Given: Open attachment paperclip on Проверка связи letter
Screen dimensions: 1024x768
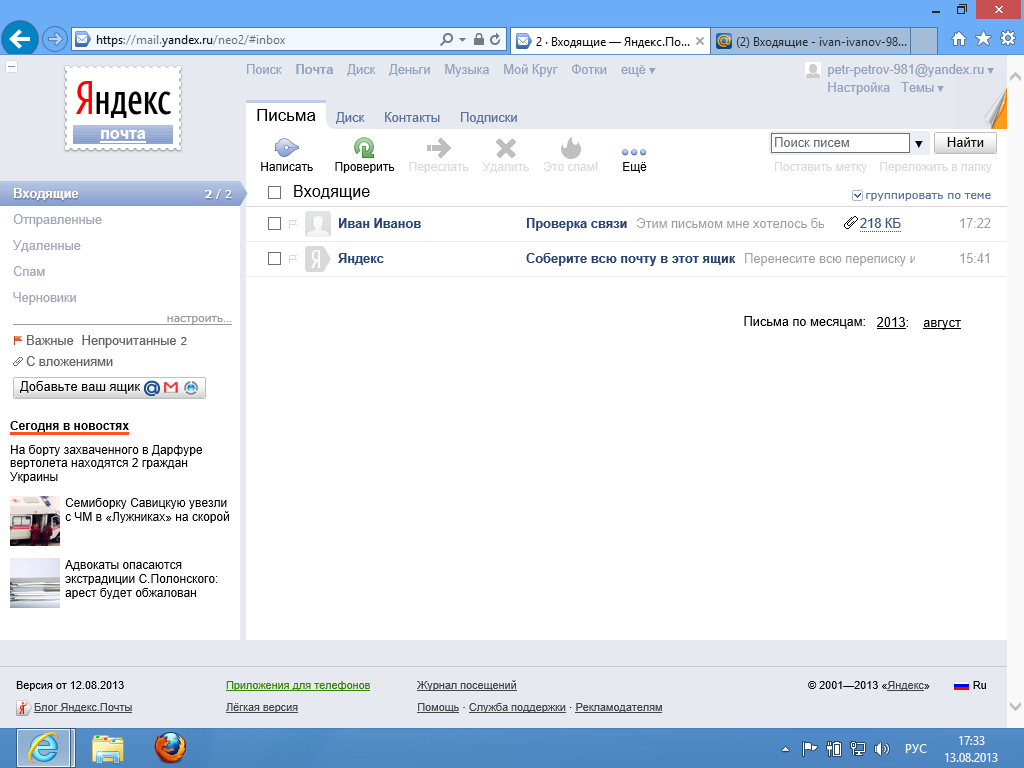Looking at the screenshot, I should tap(850, 223).
